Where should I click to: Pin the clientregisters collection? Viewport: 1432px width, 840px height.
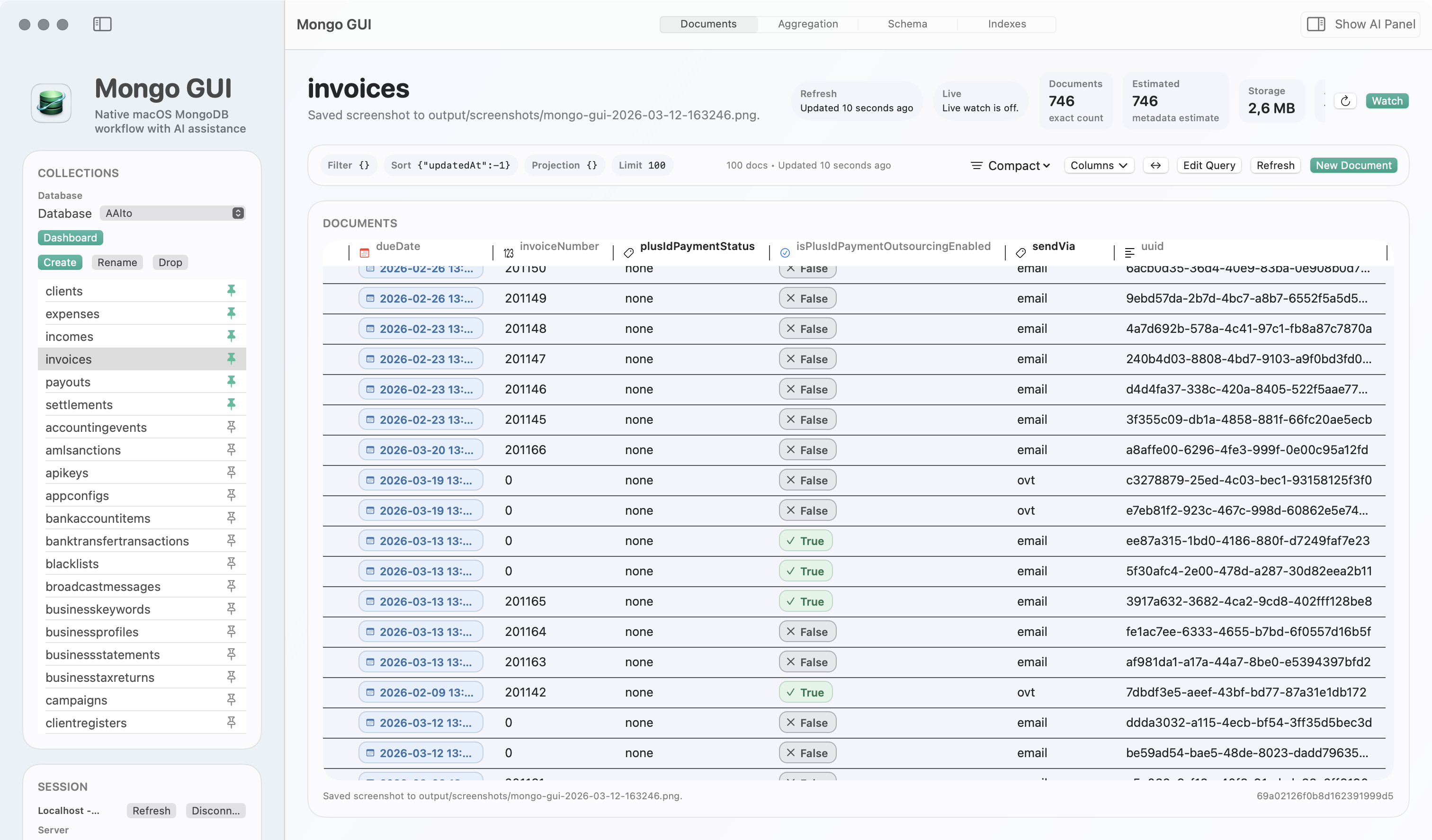(231, 723)
